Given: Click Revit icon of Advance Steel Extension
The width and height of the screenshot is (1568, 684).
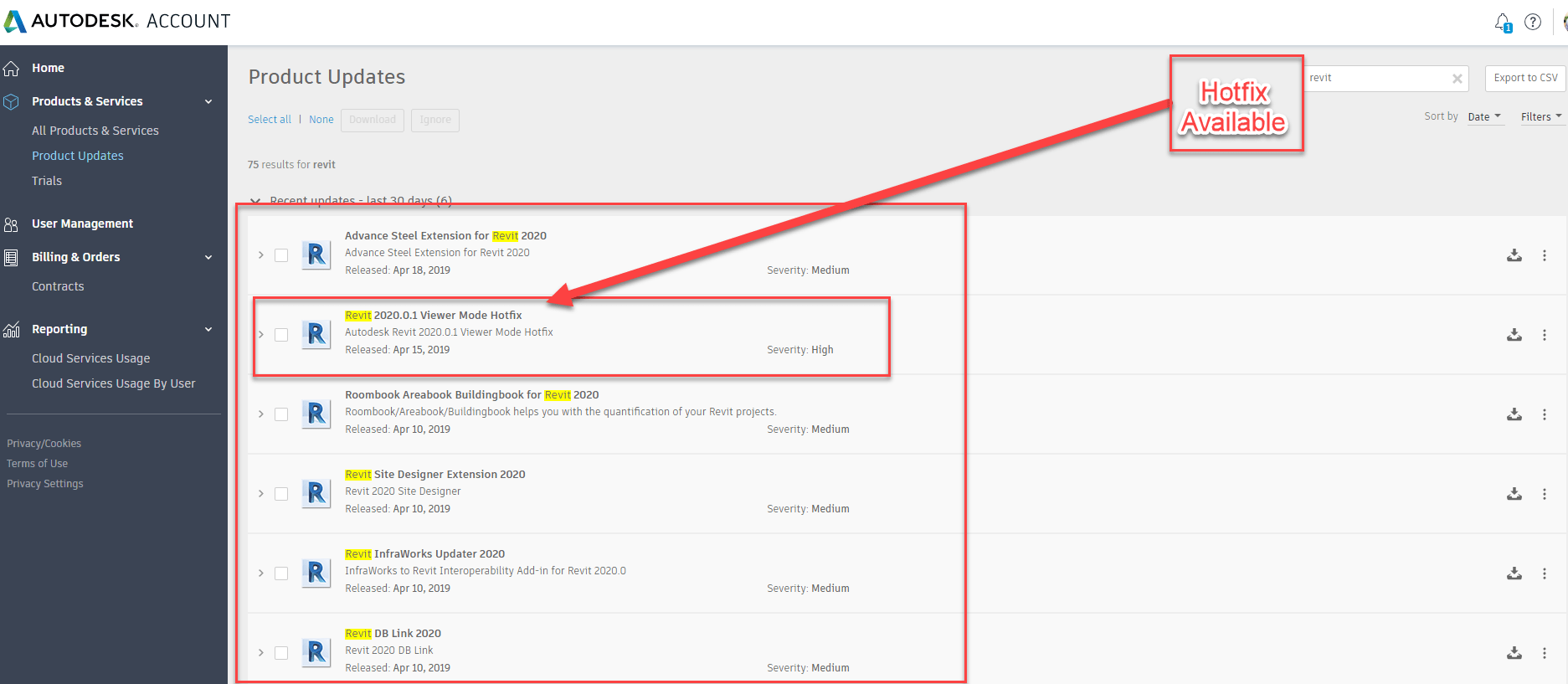Looking at the screenshot, I should click(x=316, y=255).
